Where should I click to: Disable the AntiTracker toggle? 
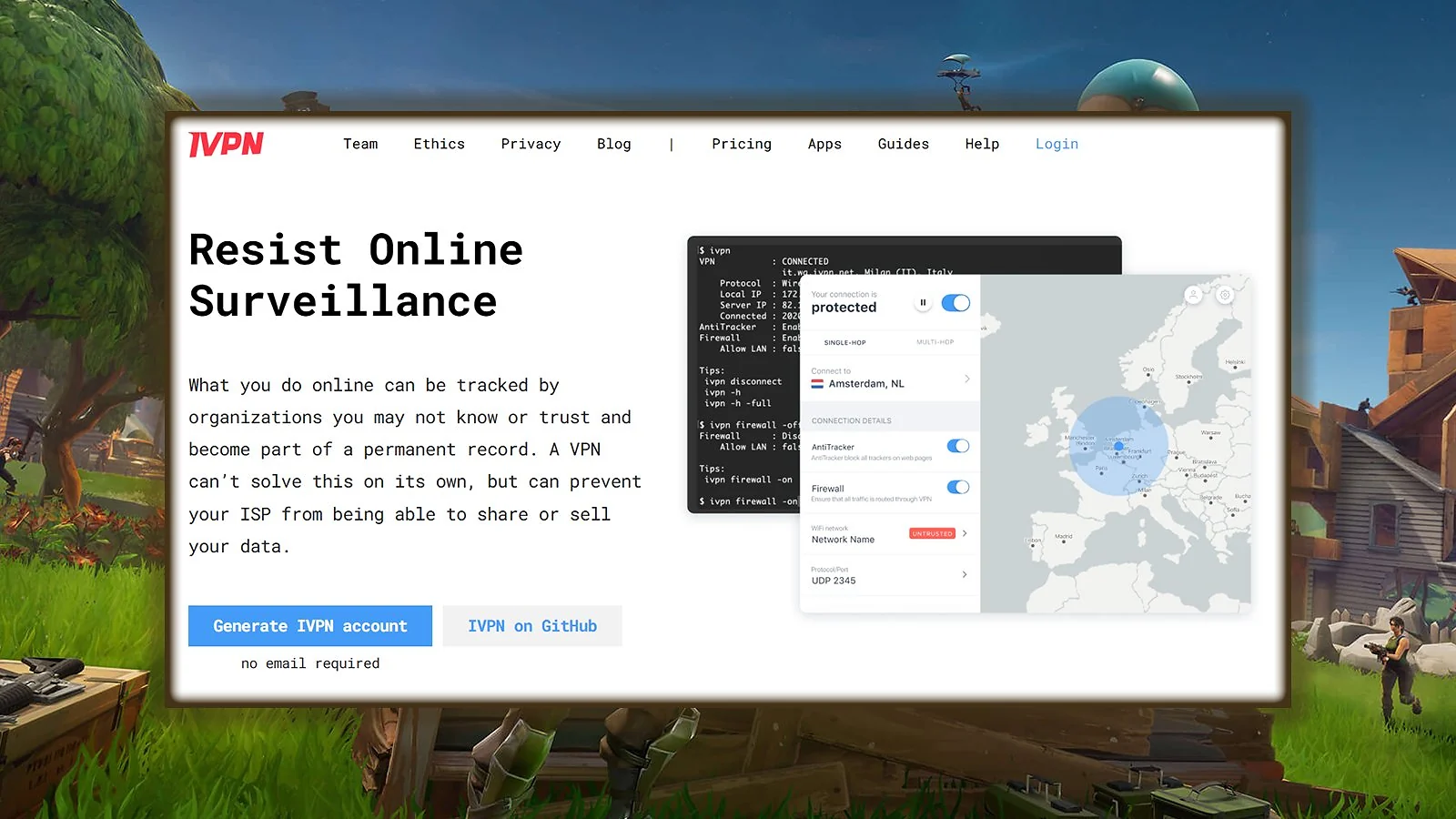957,446
